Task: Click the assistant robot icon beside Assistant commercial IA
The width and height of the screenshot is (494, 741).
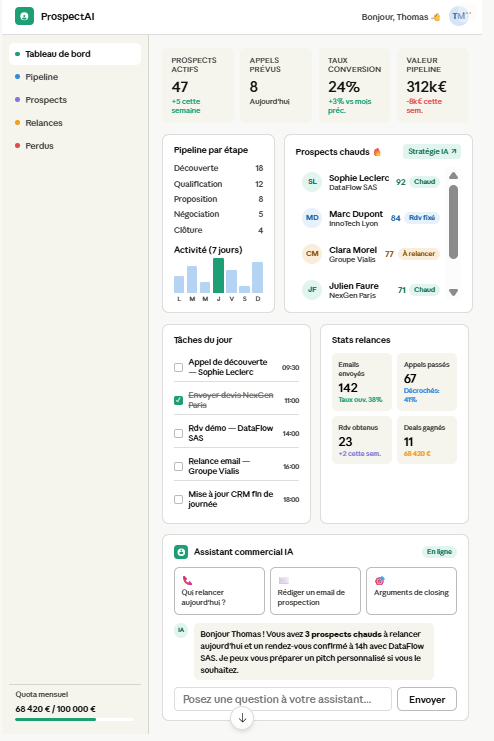Action: coord(181,551)
